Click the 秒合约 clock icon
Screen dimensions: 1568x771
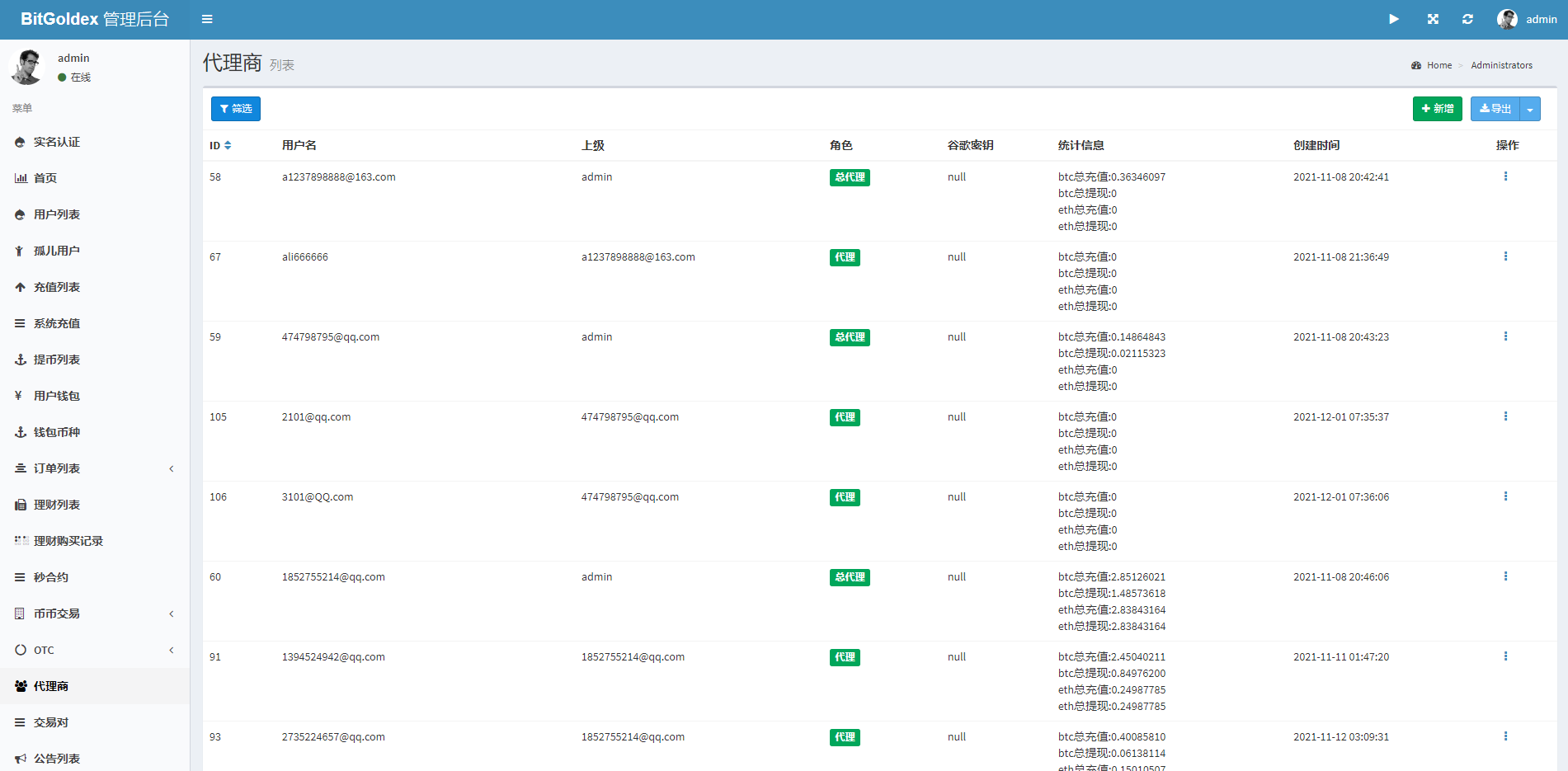(x=19, y=577)
